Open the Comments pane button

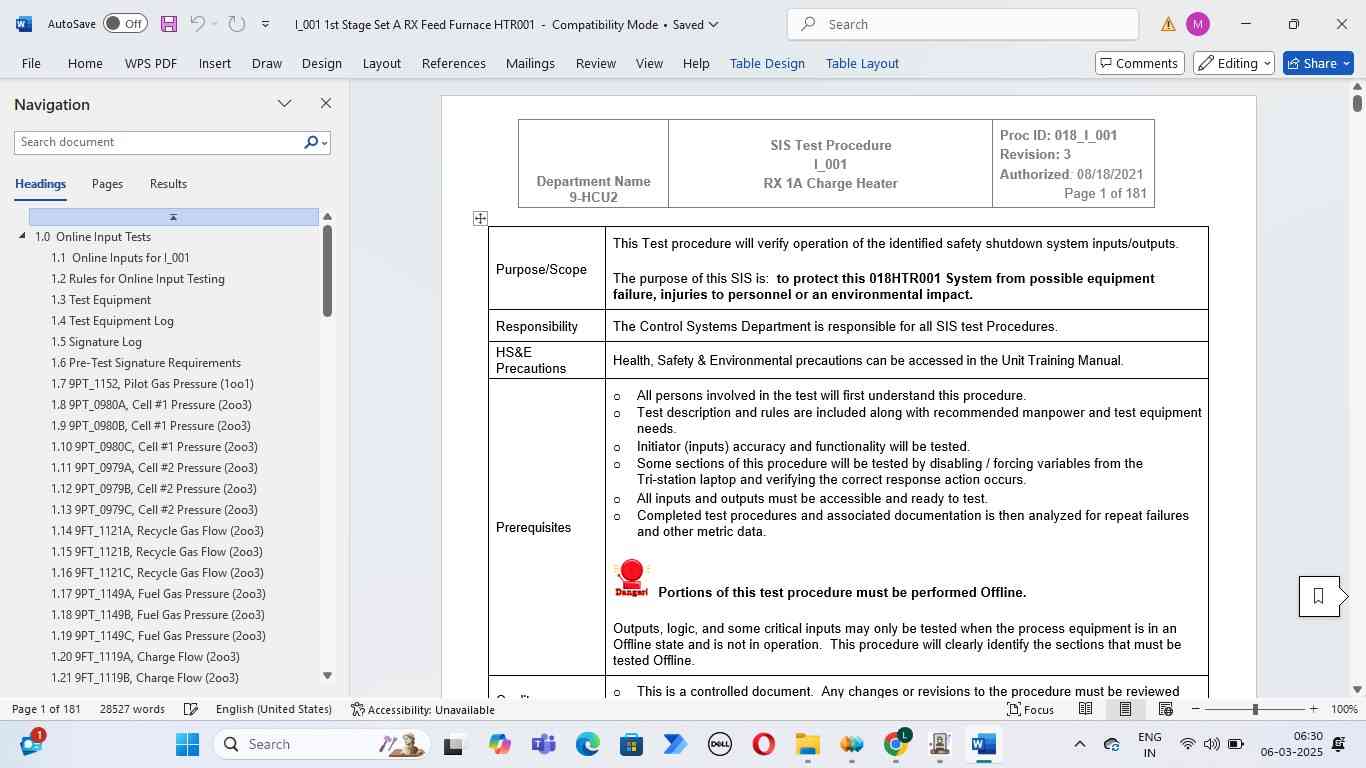tap(1139, 63)
